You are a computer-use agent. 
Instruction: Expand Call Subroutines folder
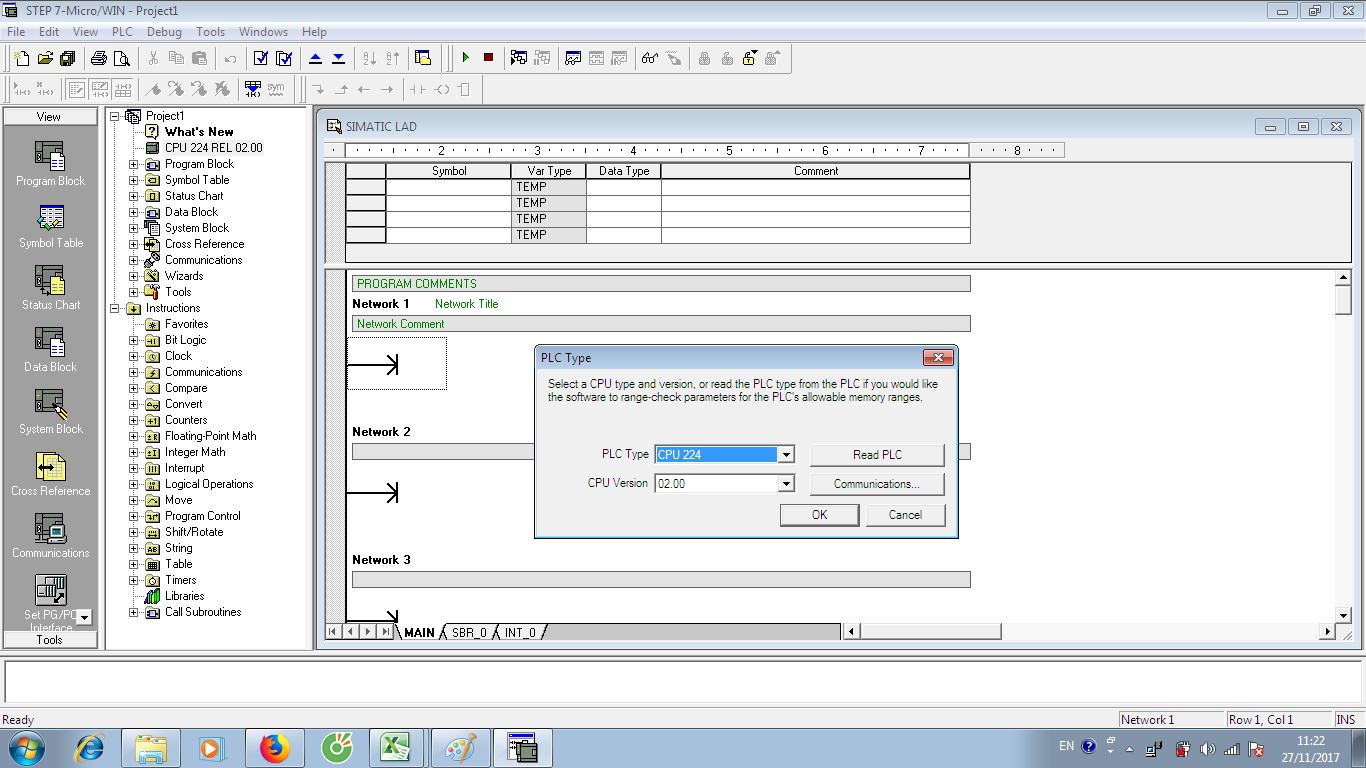click(x=134, y=612)
